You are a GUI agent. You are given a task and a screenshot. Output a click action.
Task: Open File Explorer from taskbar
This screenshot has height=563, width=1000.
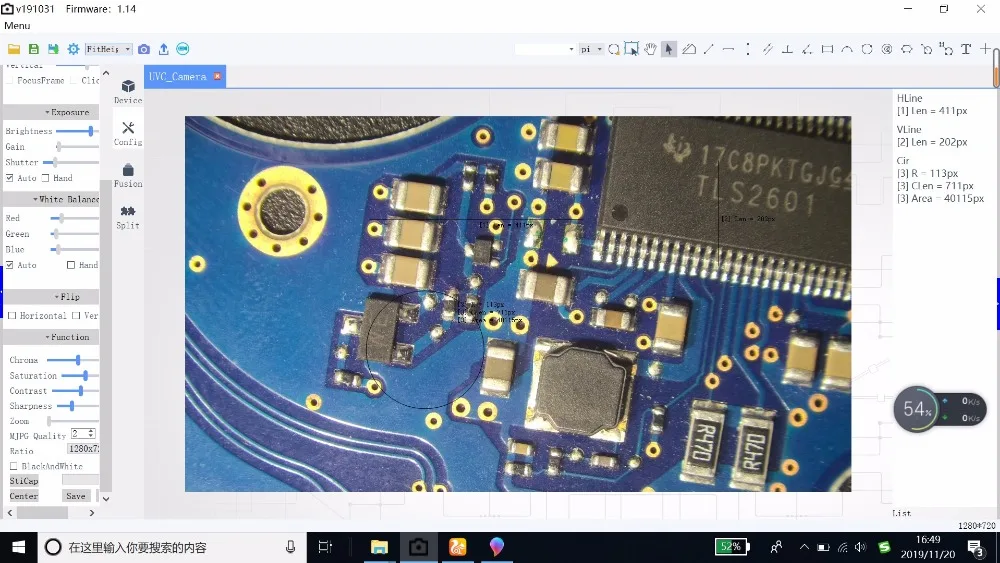[379, 547]
